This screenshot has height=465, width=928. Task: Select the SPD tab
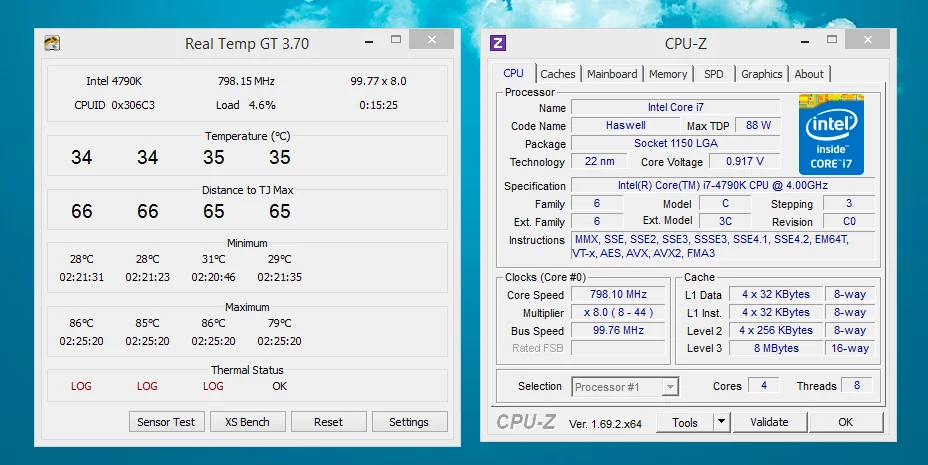tap(714, 74)
